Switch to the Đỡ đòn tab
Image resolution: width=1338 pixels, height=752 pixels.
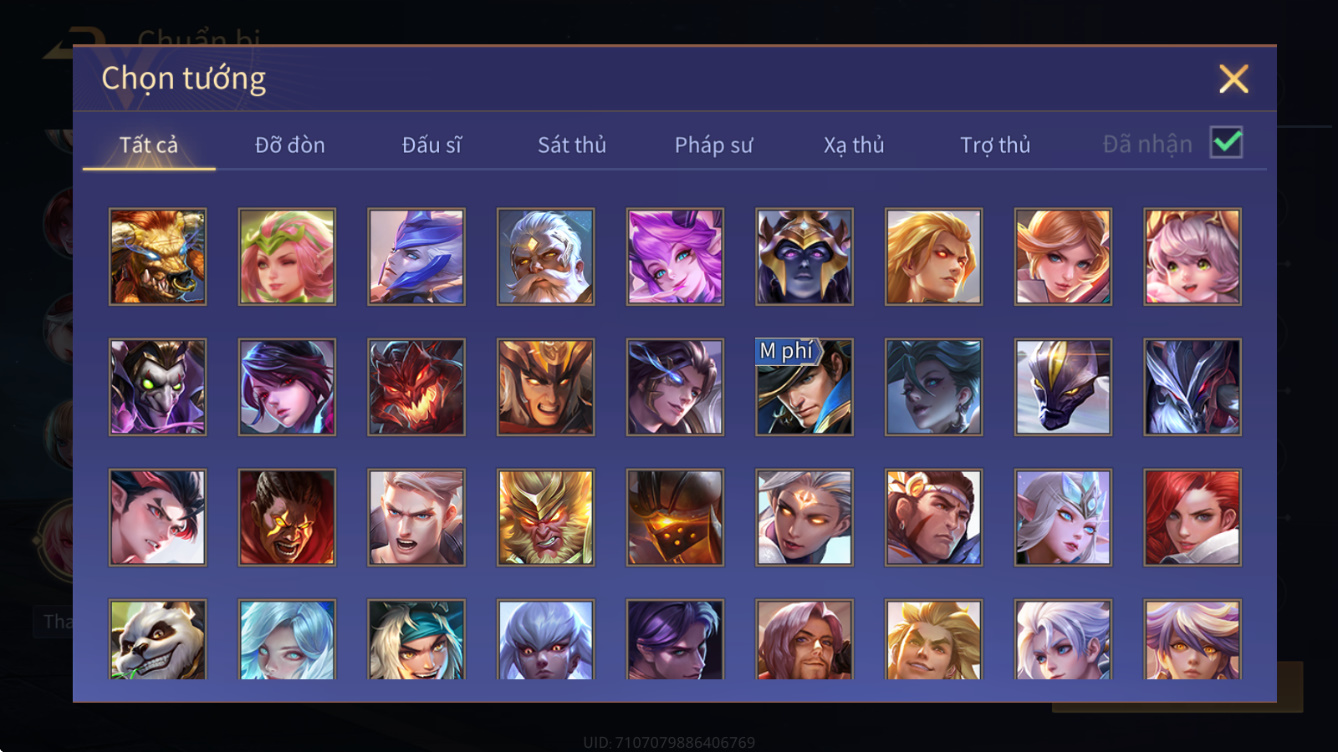[290, 145]
